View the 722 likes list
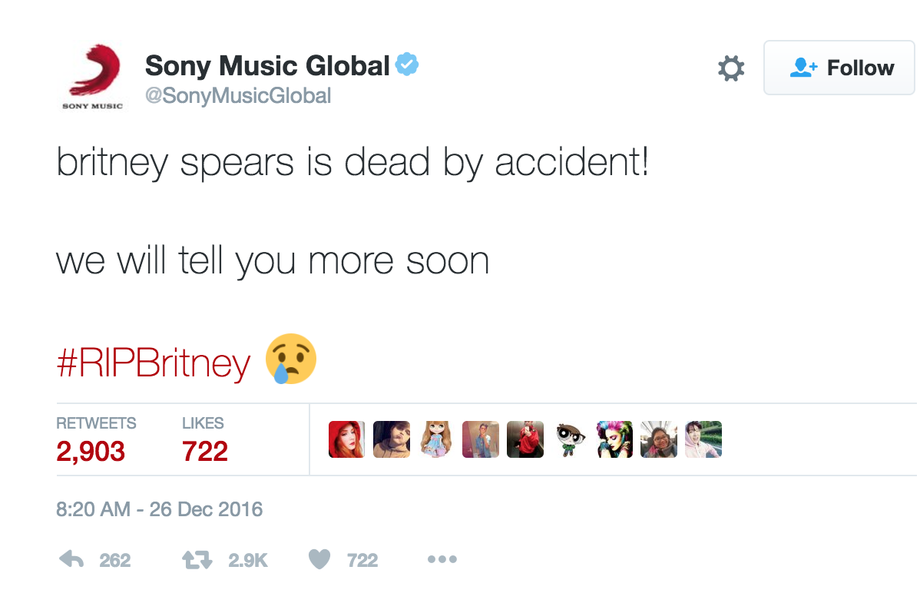920x613 pixels. [205, 450]
